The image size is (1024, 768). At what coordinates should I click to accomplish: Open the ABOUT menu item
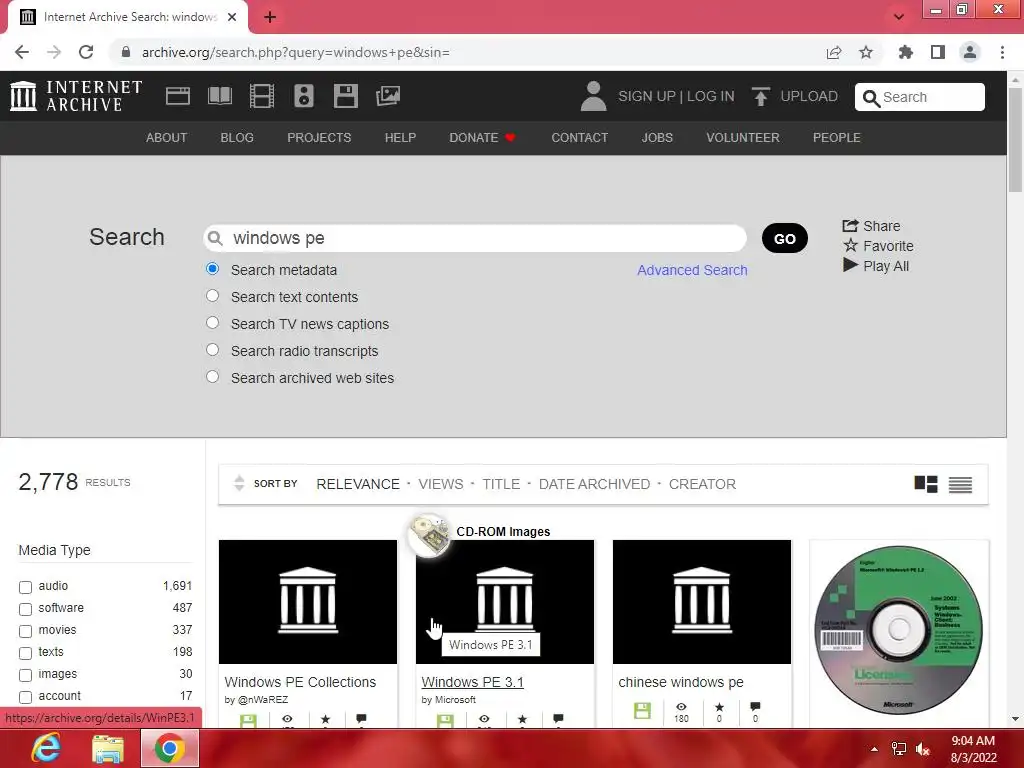pyautogui.click(x=167, y=138)
